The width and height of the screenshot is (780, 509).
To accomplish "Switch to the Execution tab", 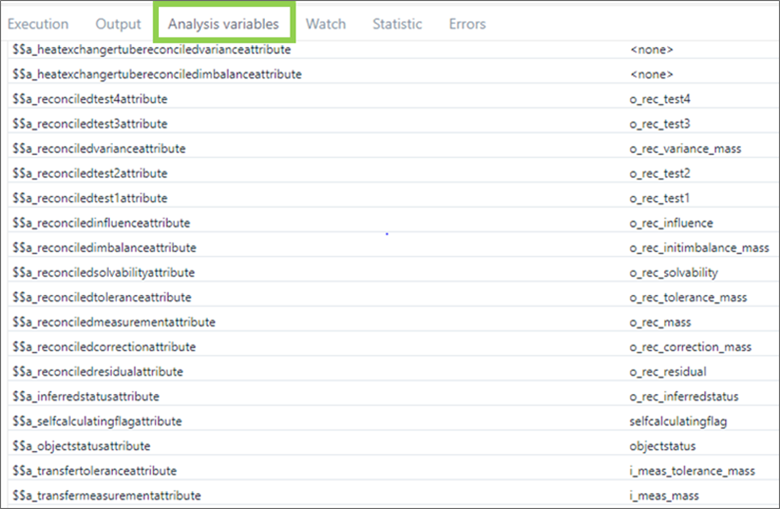I will pyautogui.click(x=38, y=24).
